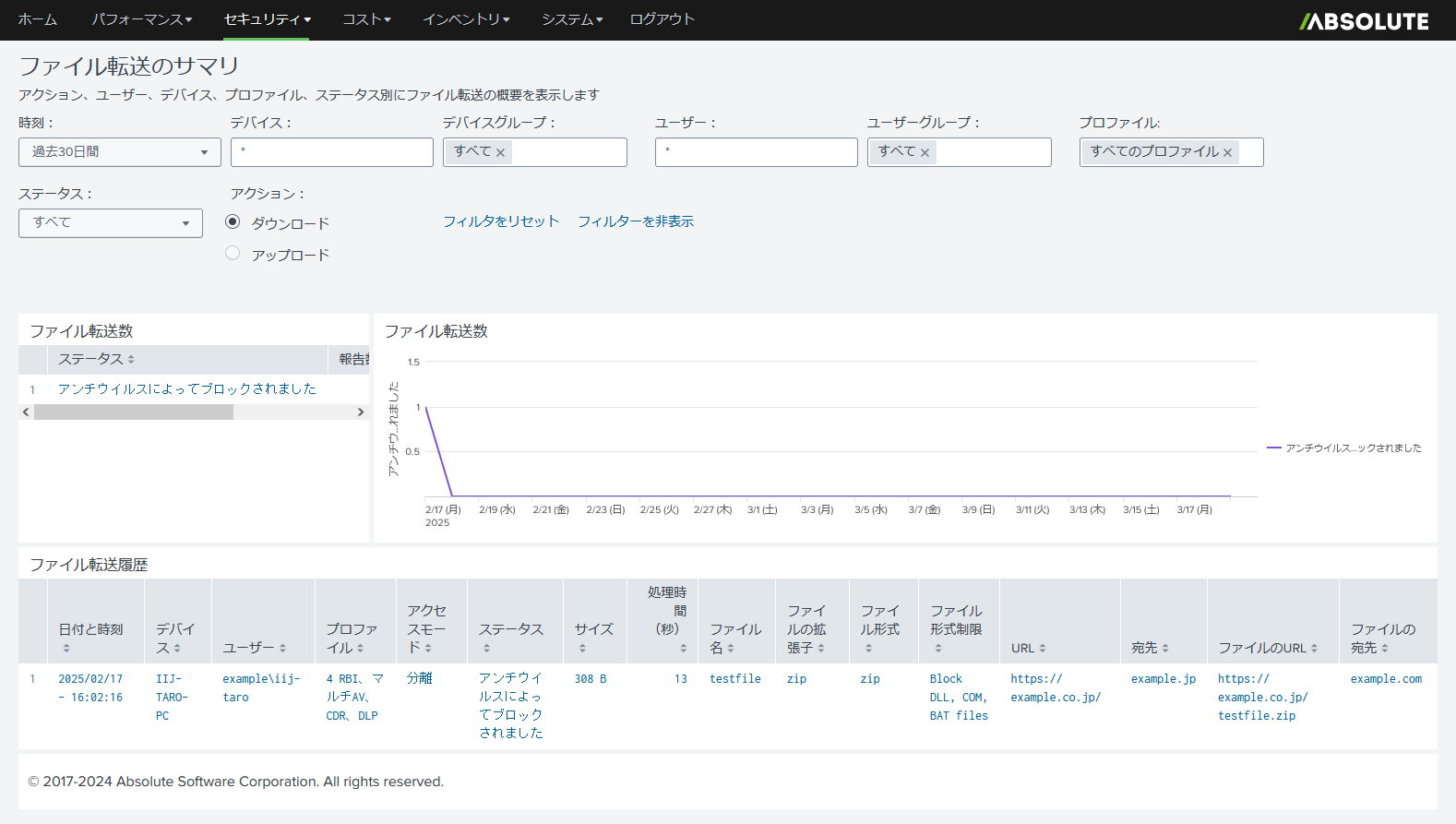Click the デバイス filter input field
The width and height of the screenshot is (1456, 824).
tap(332, 152)
